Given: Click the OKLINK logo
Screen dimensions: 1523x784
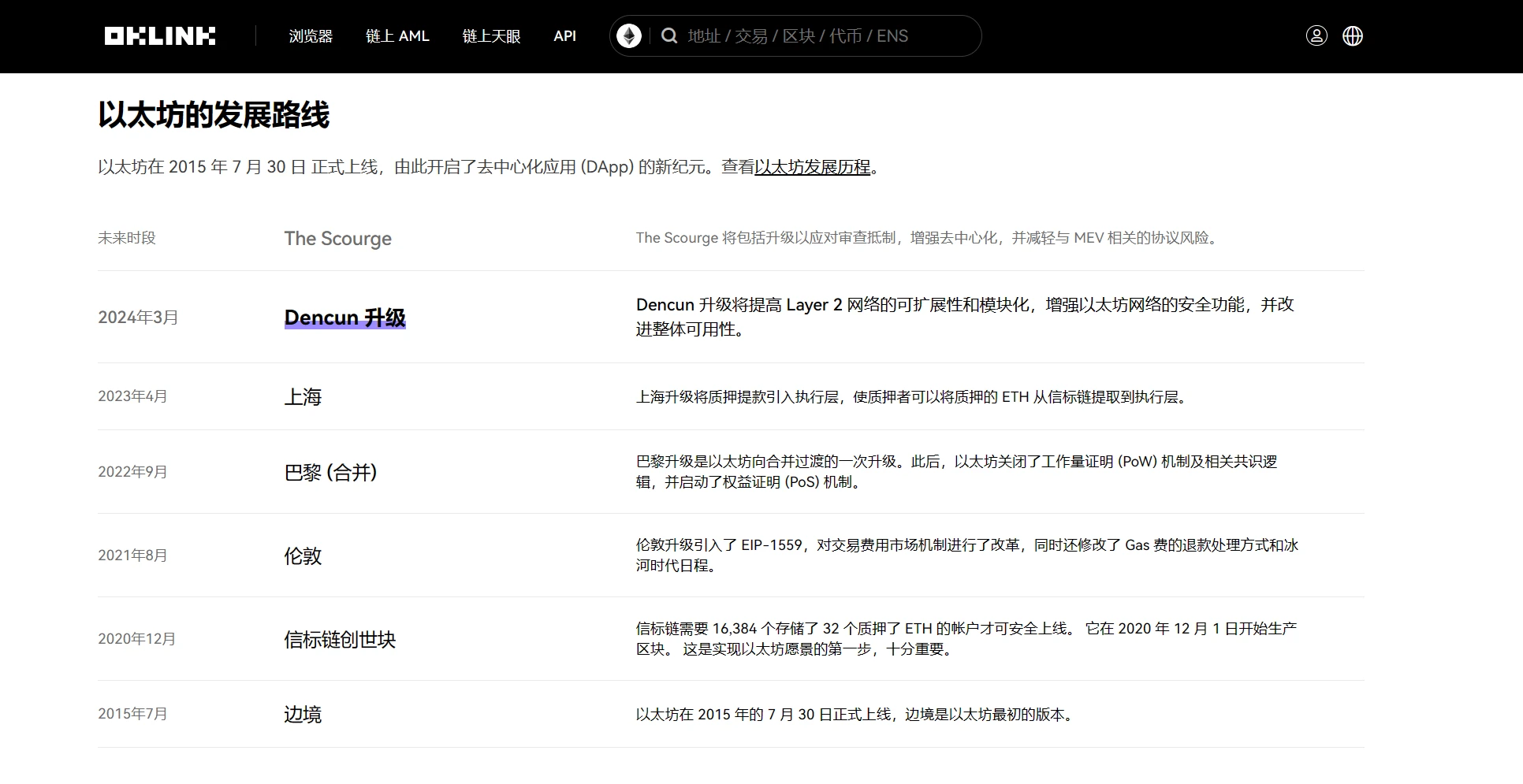Looking at the screenshot, I should tap(159, 35).
